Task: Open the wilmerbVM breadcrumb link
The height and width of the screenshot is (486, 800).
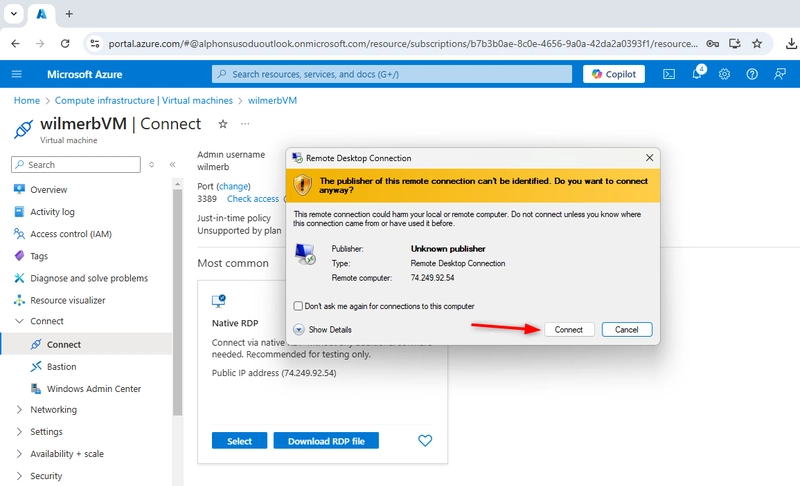Action: coord(272,100)
